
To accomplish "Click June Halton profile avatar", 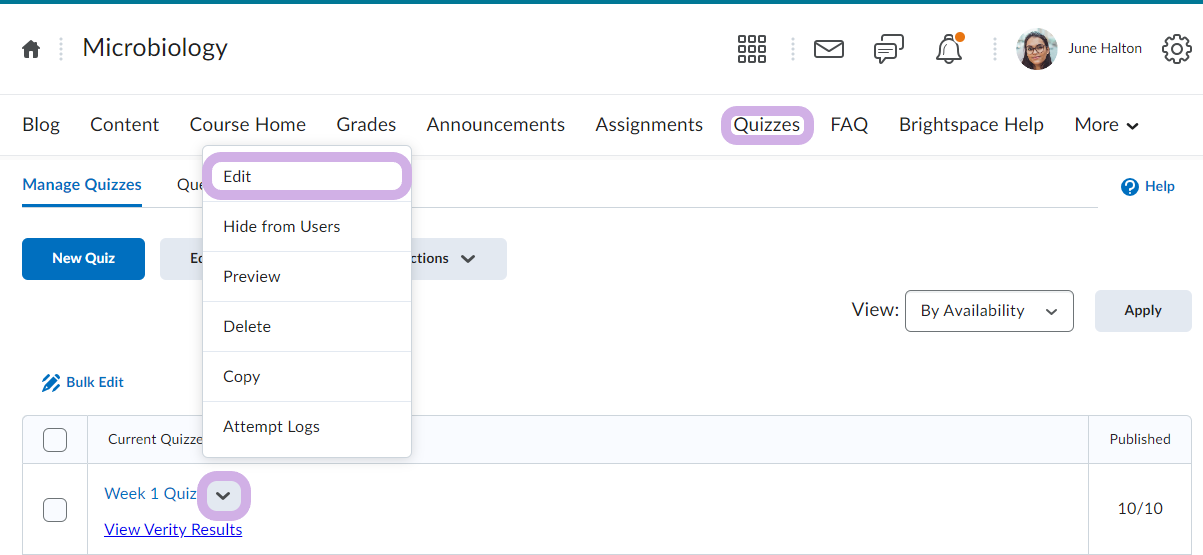I will point(1036,49).
